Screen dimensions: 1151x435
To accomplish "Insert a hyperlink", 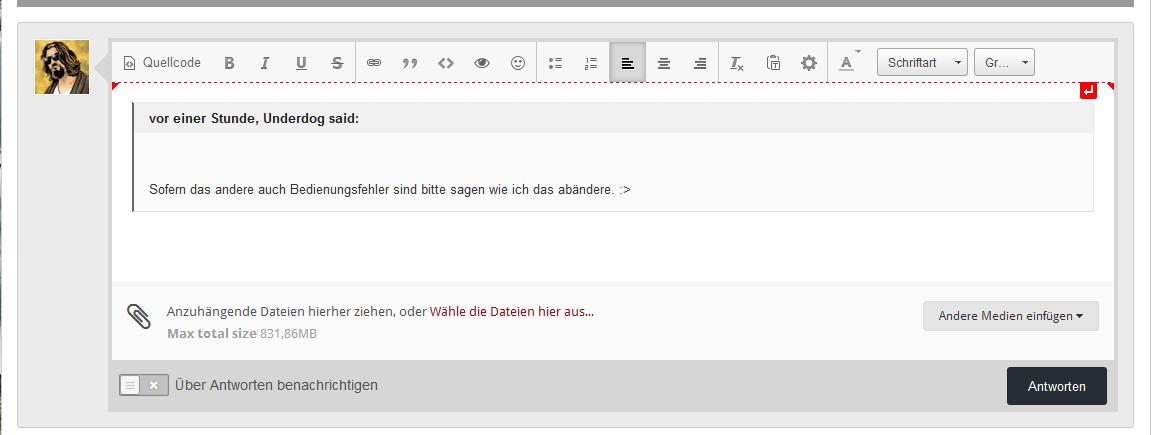I will 374,63.
